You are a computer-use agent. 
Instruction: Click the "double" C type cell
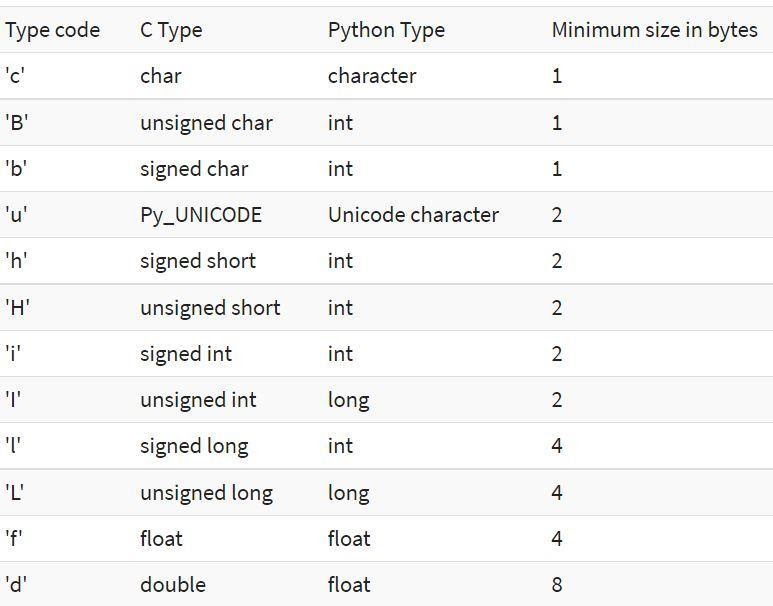tap(173, 585)
